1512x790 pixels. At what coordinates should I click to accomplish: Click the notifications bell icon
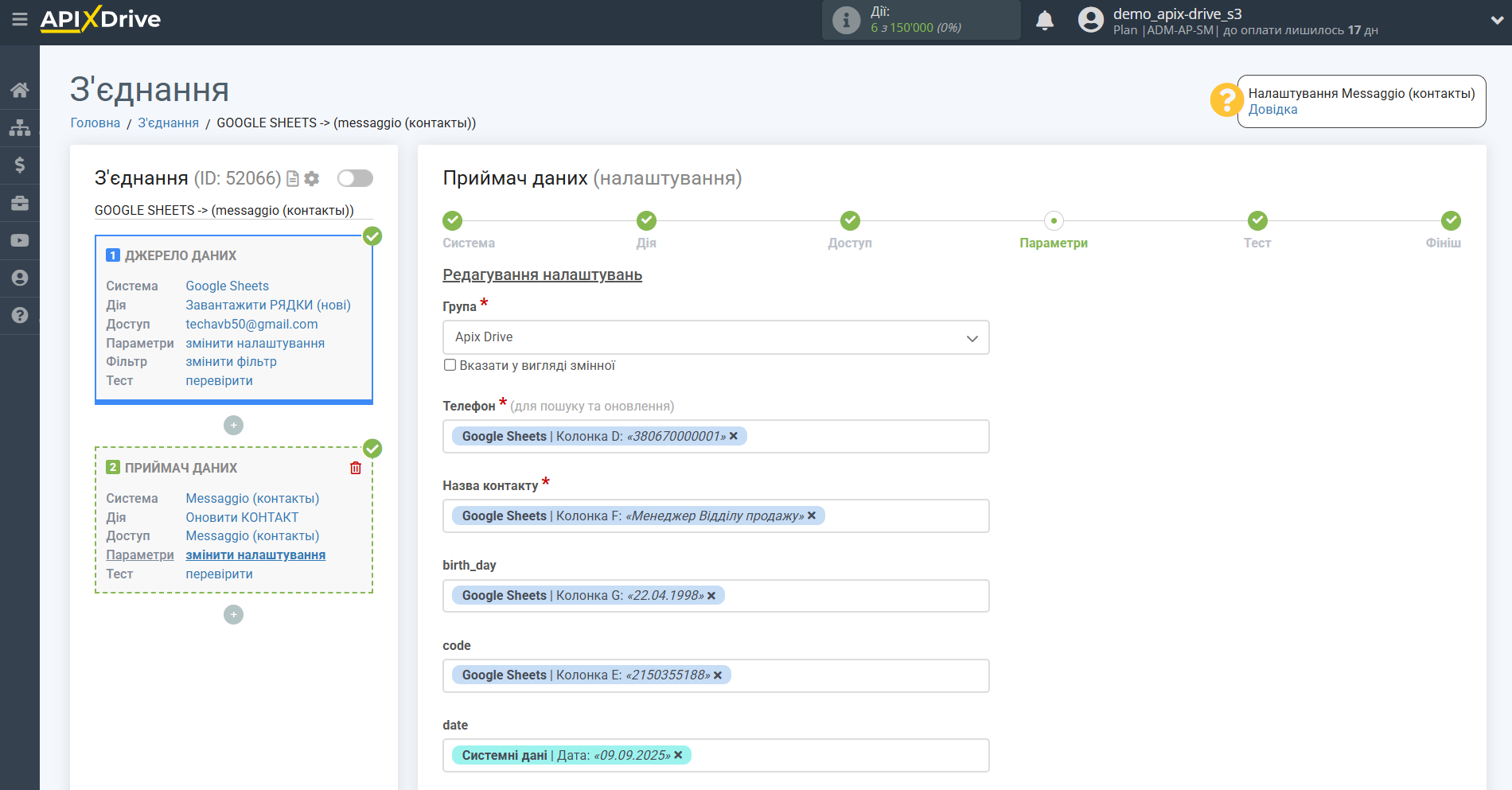(1044, 21)
